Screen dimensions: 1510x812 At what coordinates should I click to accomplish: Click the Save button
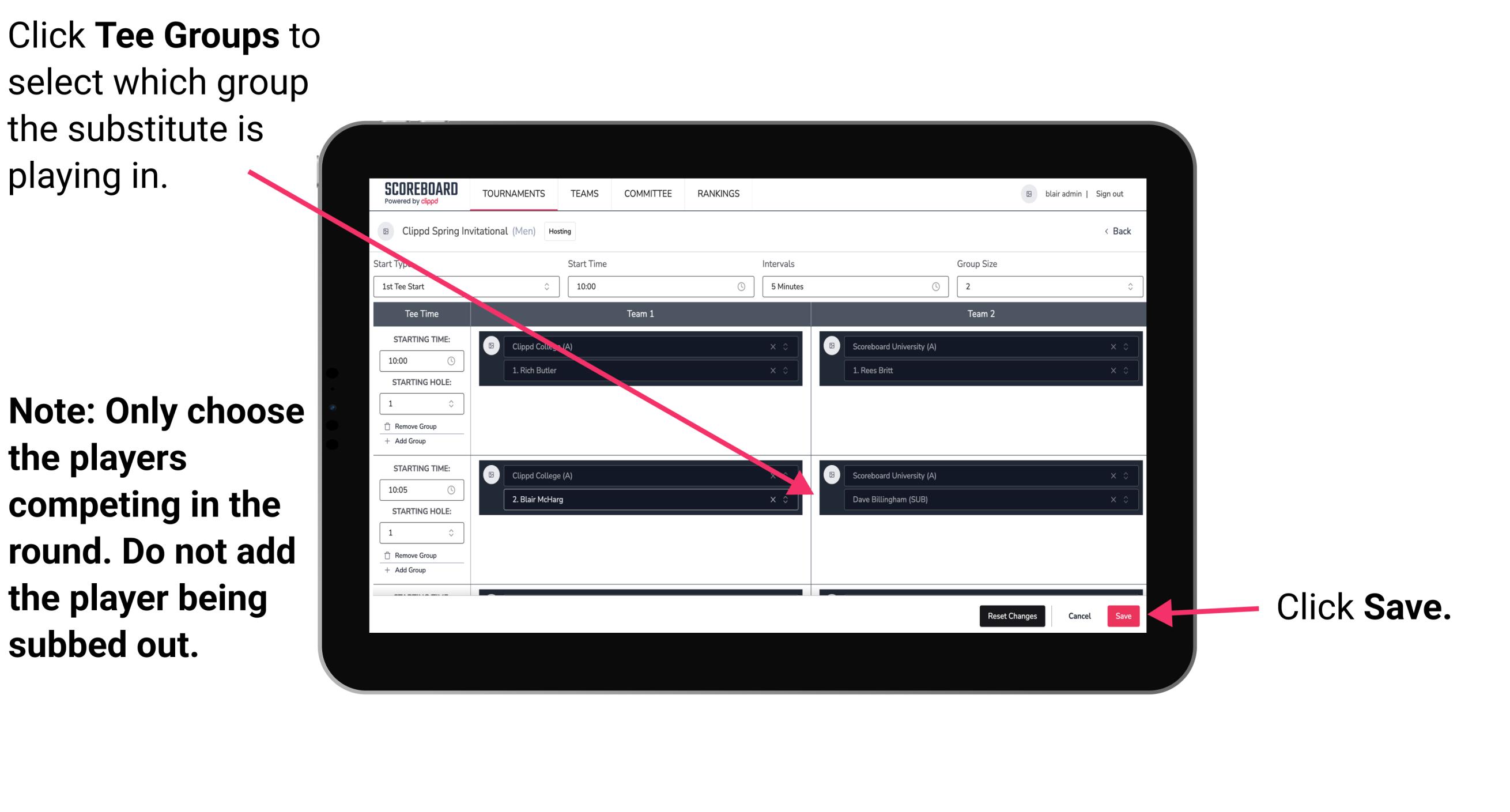tap(1124, 616)
